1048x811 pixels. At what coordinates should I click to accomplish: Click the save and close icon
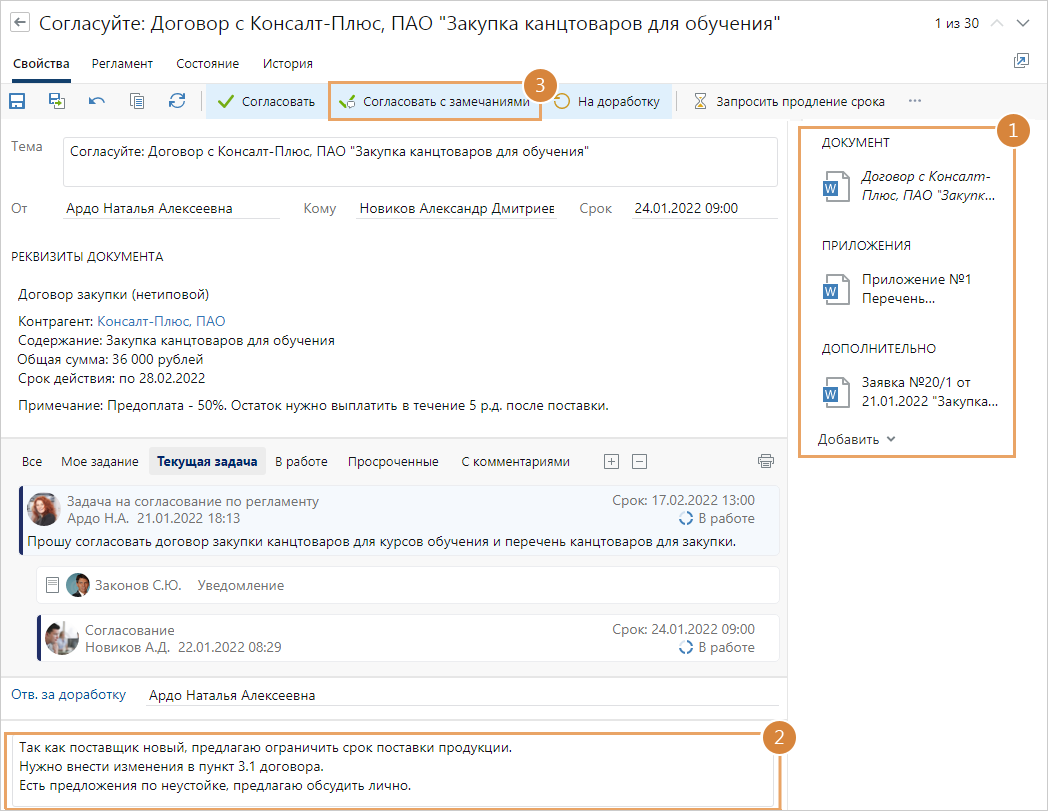[57, 101]
